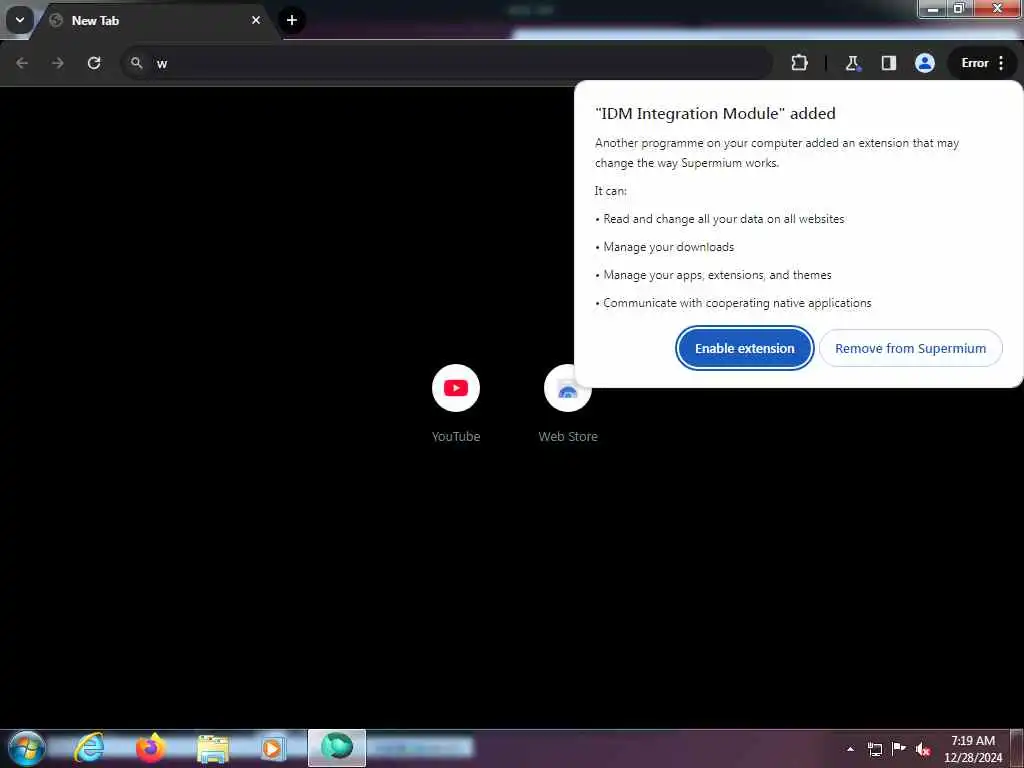This screenshot has height=768, width=1024.
Task: Minimize the browser window
Action: point(933,8)
